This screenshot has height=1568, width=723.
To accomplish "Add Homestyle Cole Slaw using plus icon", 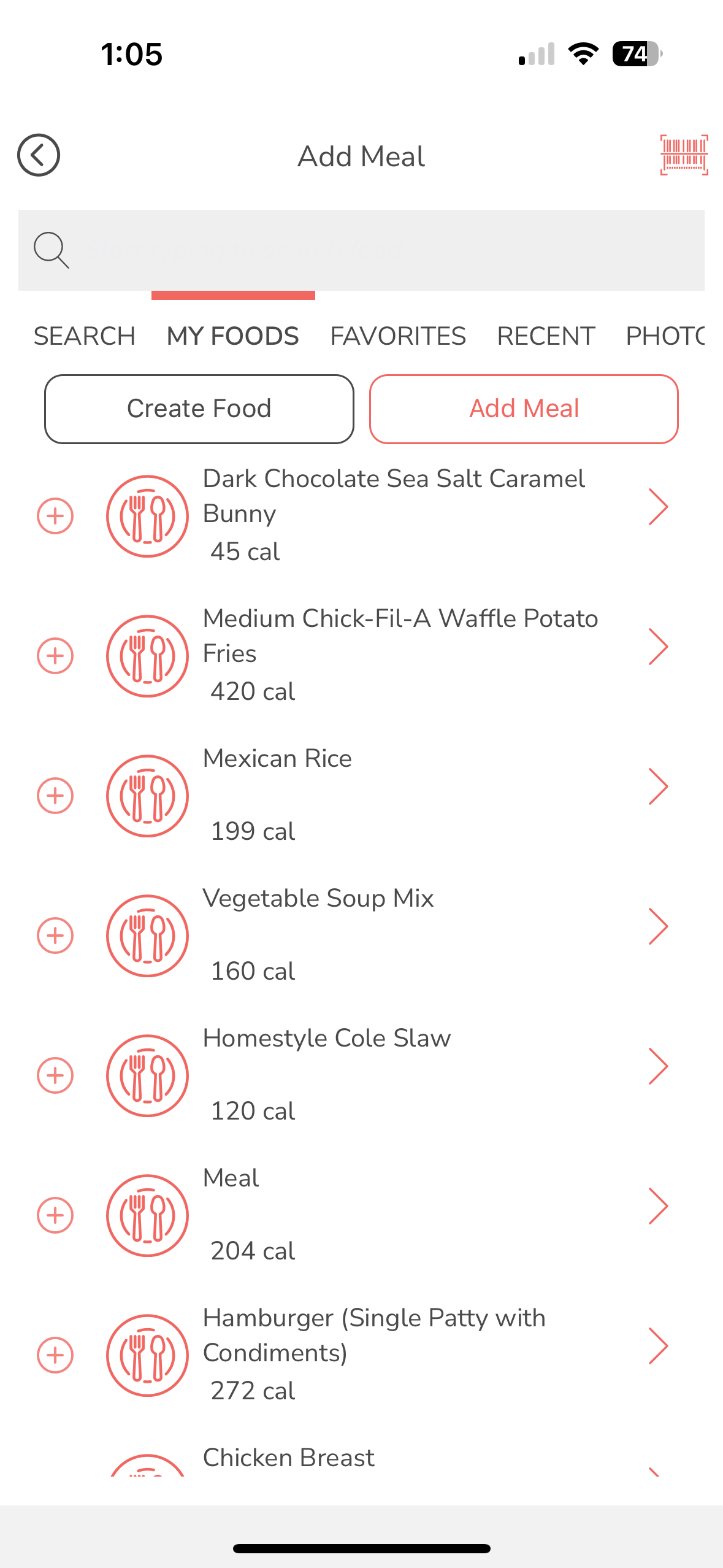I will click(55, 1075).
